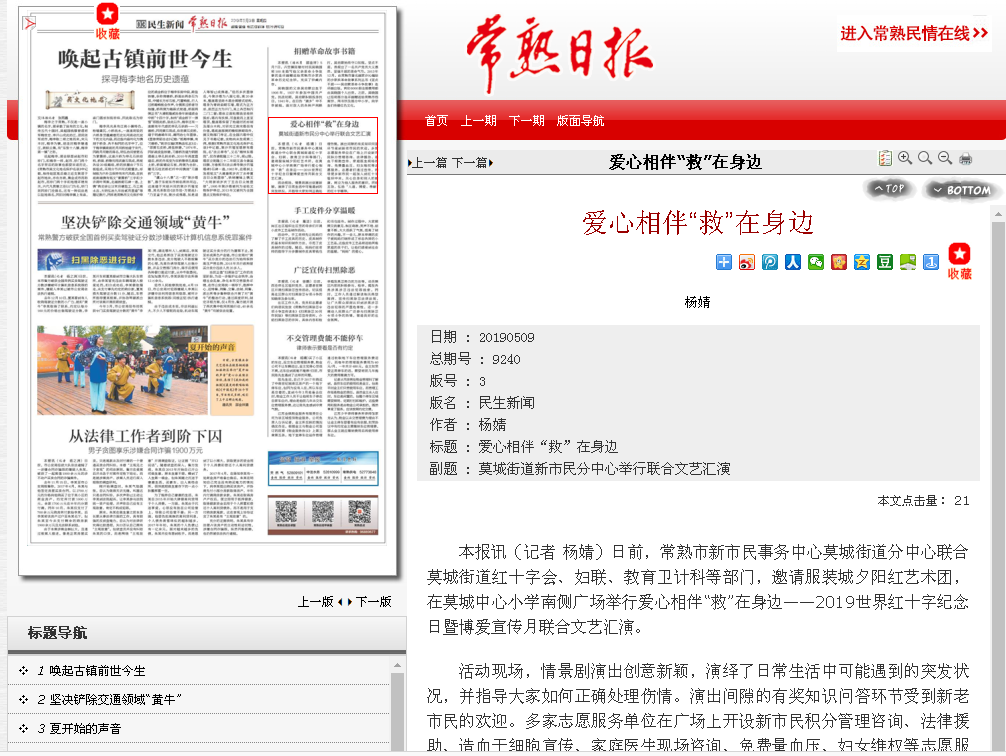Click the date value 20190509
The height and width of the screenshot is (756, 1006).
point(506,338)
